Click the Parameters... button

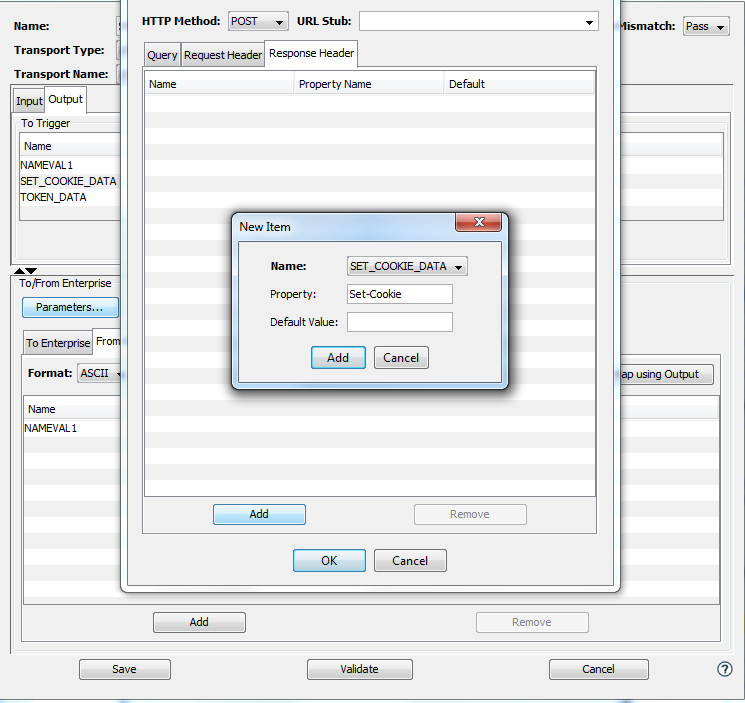pyautogui.click(x=70, y=307)
